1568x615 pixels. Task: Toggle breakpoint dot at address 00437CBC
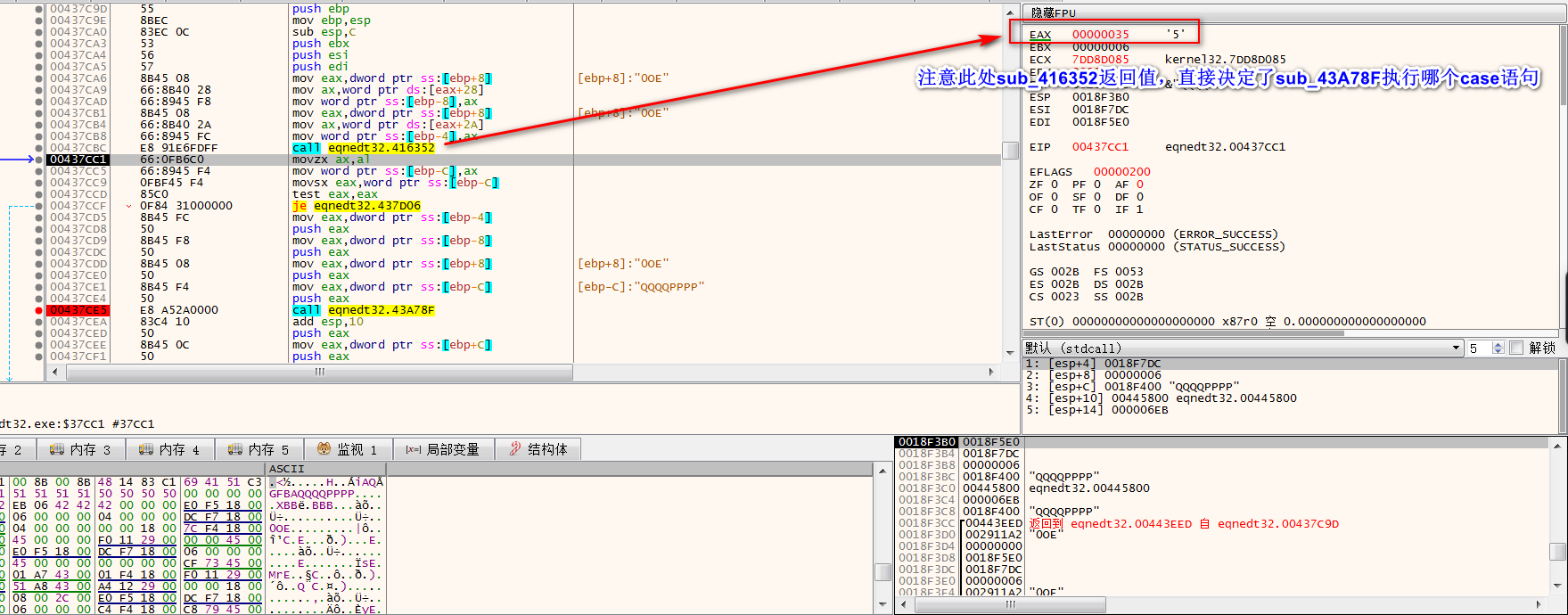pyautogui.click(x=38, y=148)
